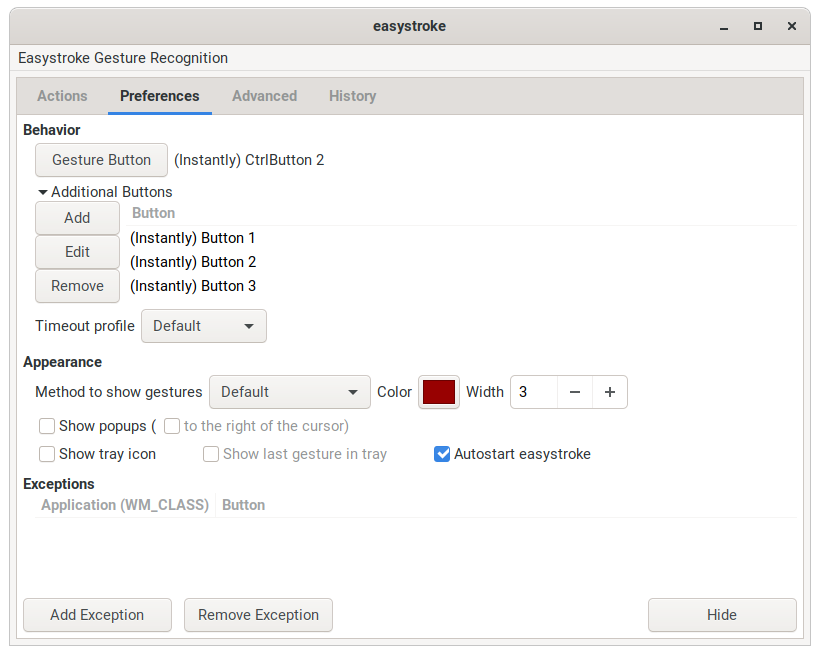Viewport: 820px width, 655px height.
Task: Click the Application (WM_CLASS) column header
Action: 125,505
